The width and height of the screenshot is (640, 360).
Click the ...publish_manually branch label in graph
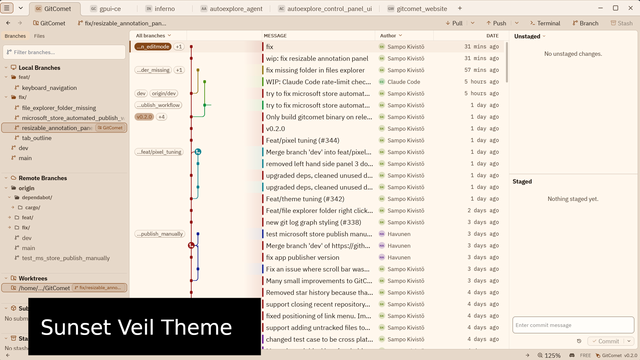(160, 234)
